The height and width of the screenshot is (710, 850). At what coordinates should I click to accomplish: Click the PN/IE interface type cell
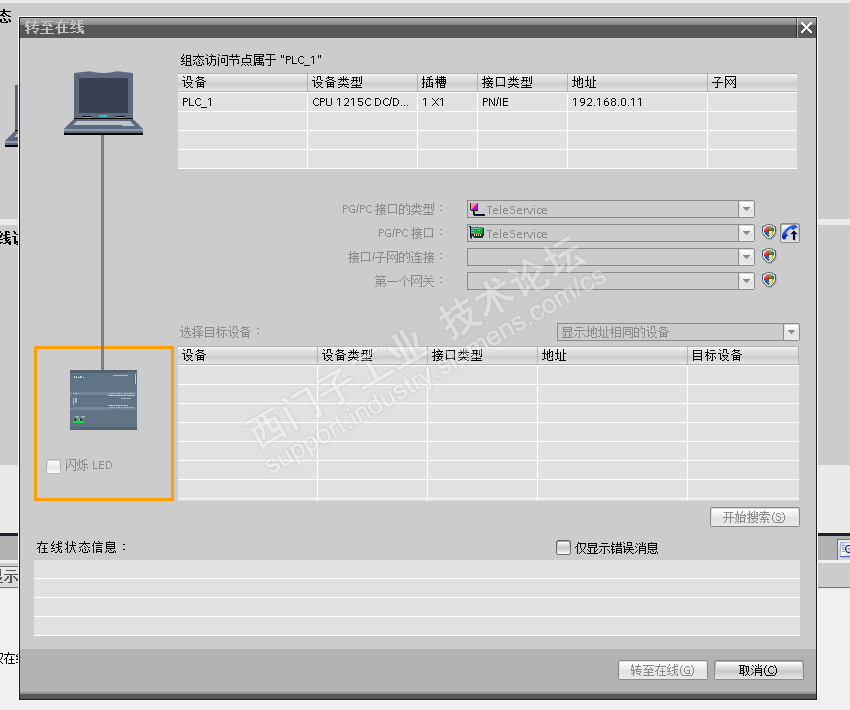[x=522, y=102]
